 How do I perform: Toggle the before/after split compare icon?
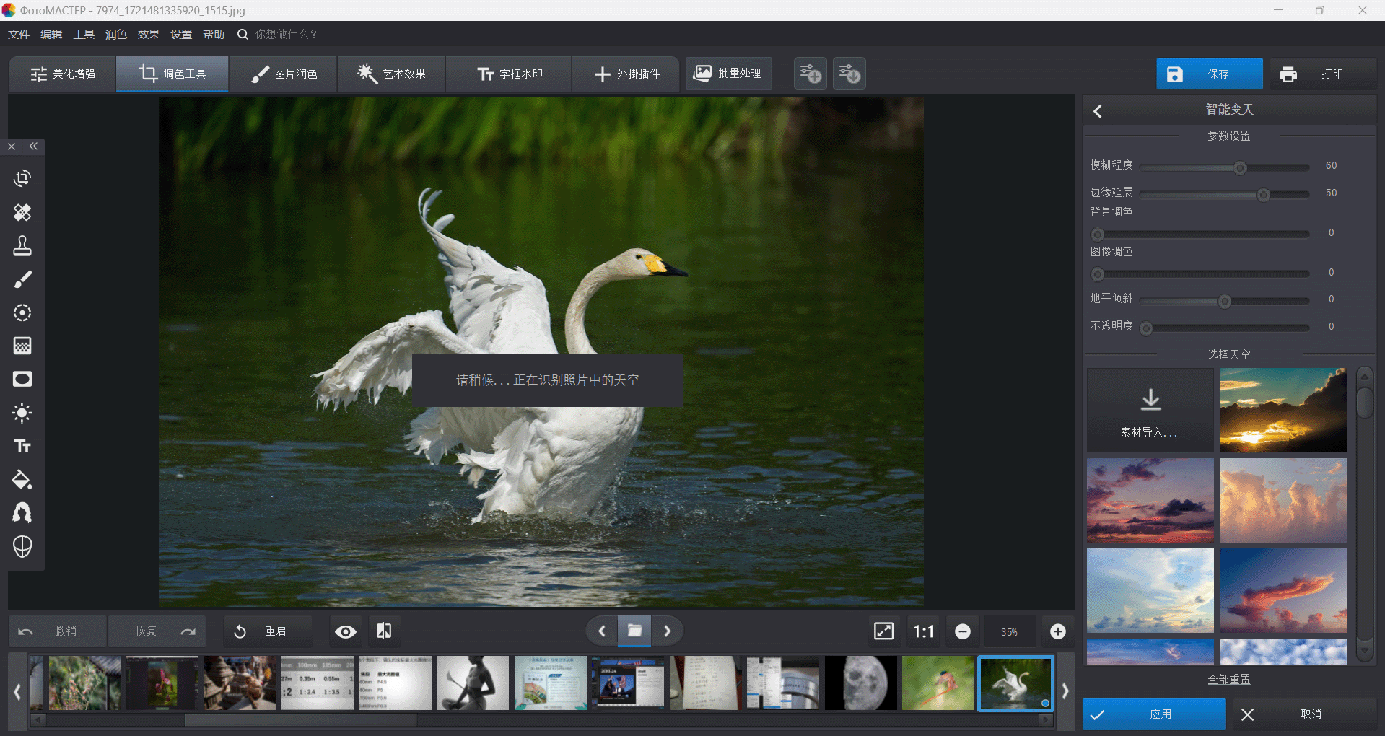coord(383,631)
